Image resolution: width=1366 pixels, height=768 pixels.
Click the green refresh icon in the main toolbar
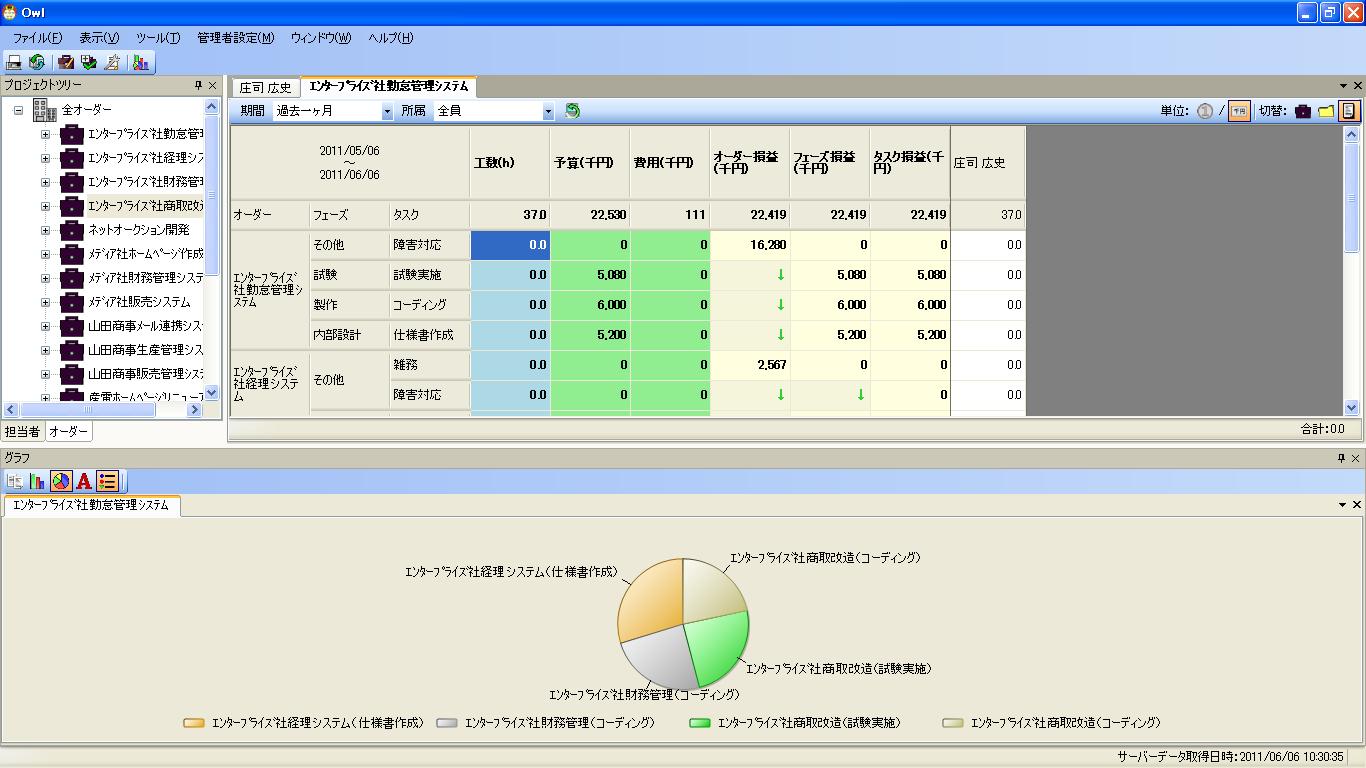[37, 62]
